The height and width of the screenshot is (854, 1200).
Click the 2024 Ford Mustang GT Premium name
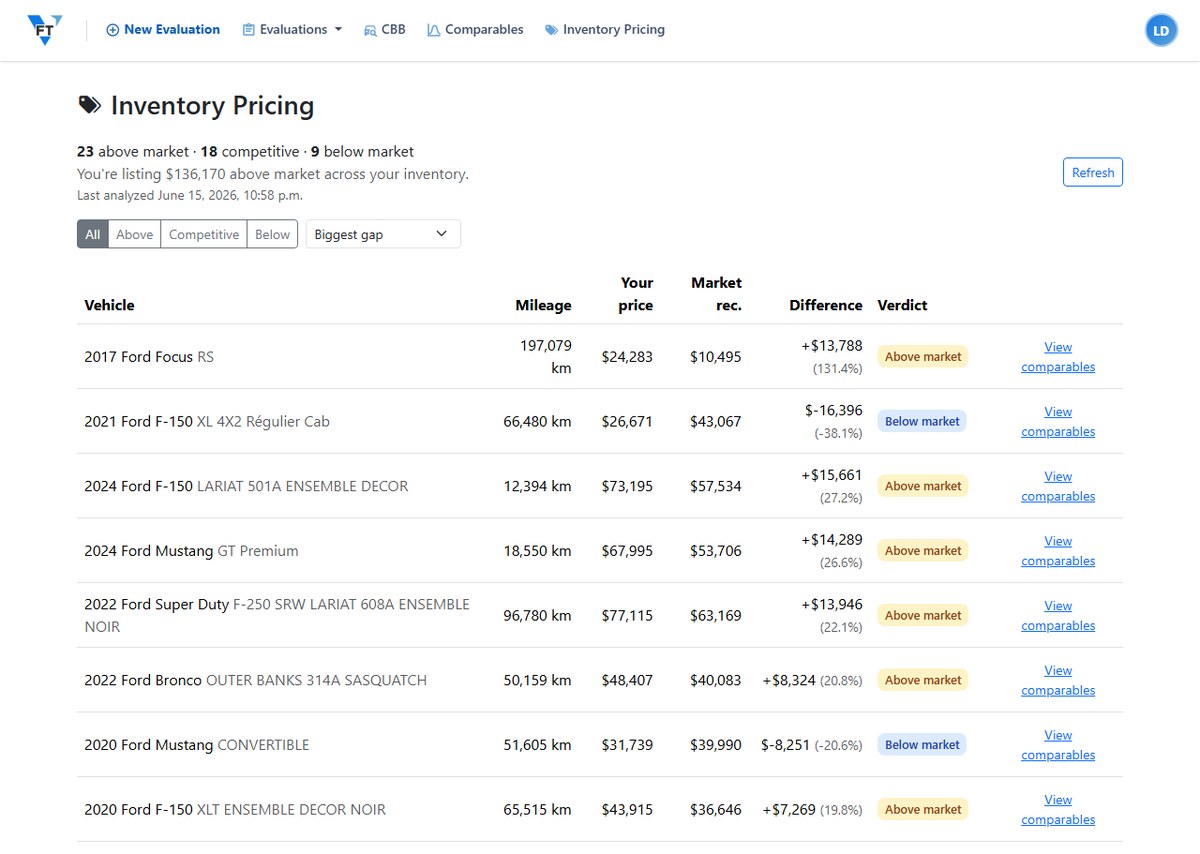click(191, 551)
